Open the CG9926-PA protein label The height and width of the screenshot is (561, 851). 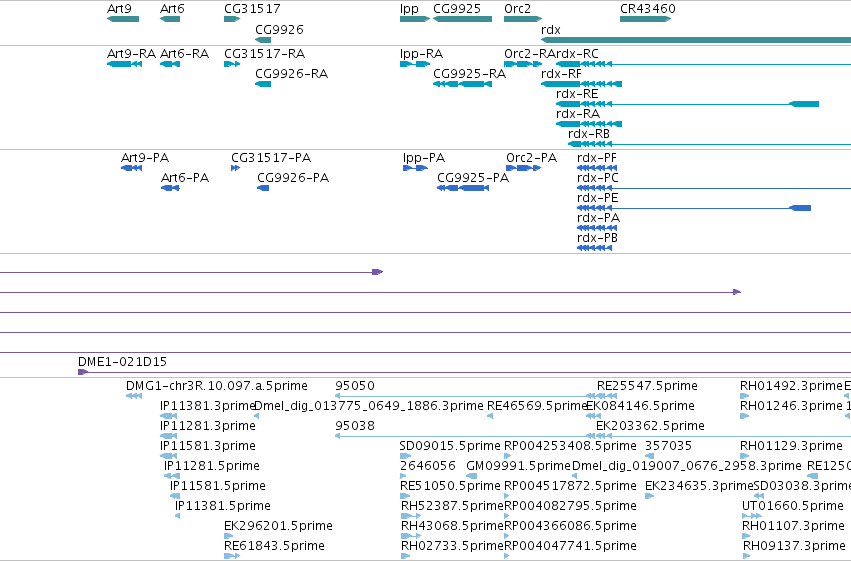293,178
